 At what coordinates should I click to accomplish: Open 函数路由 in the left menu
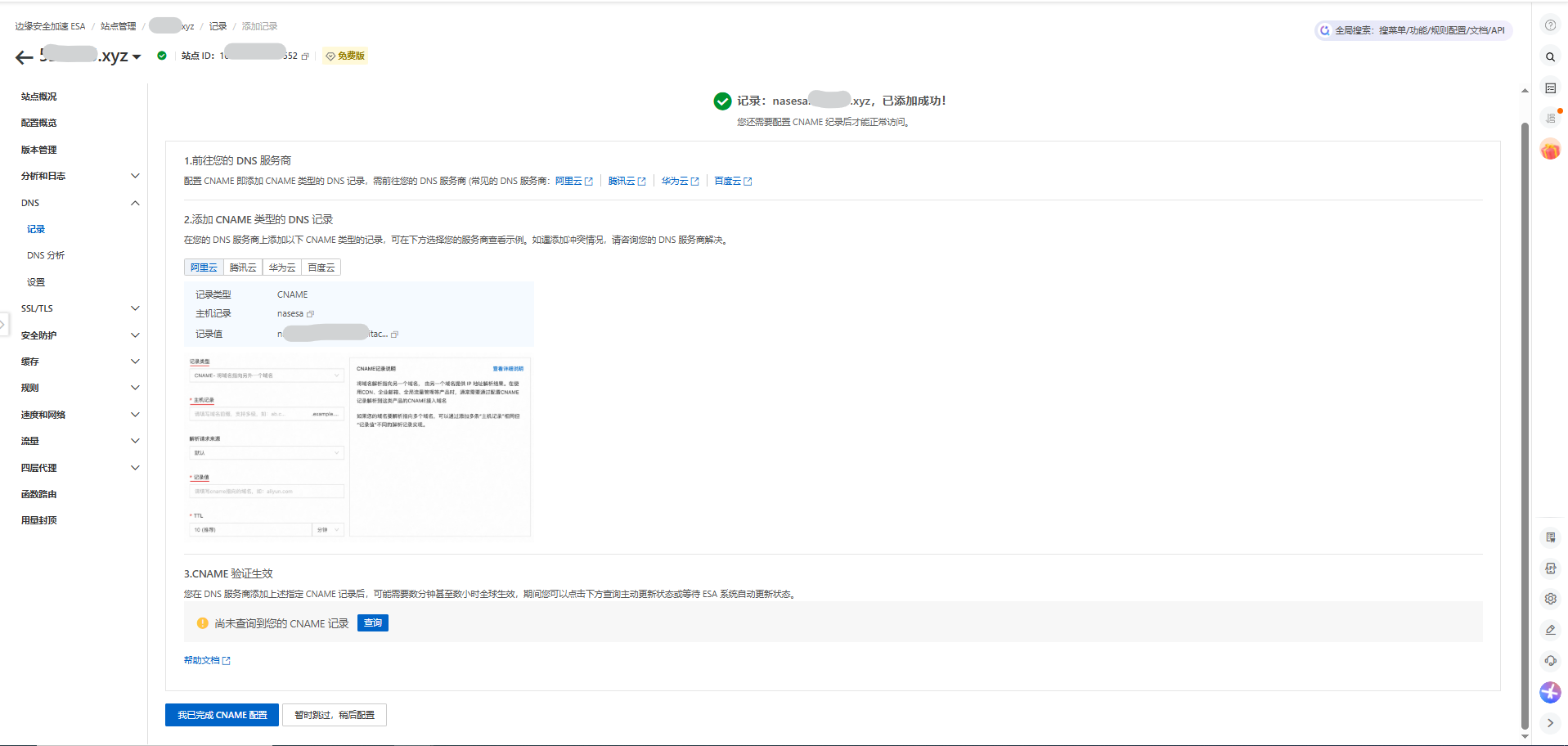[39, 494]
